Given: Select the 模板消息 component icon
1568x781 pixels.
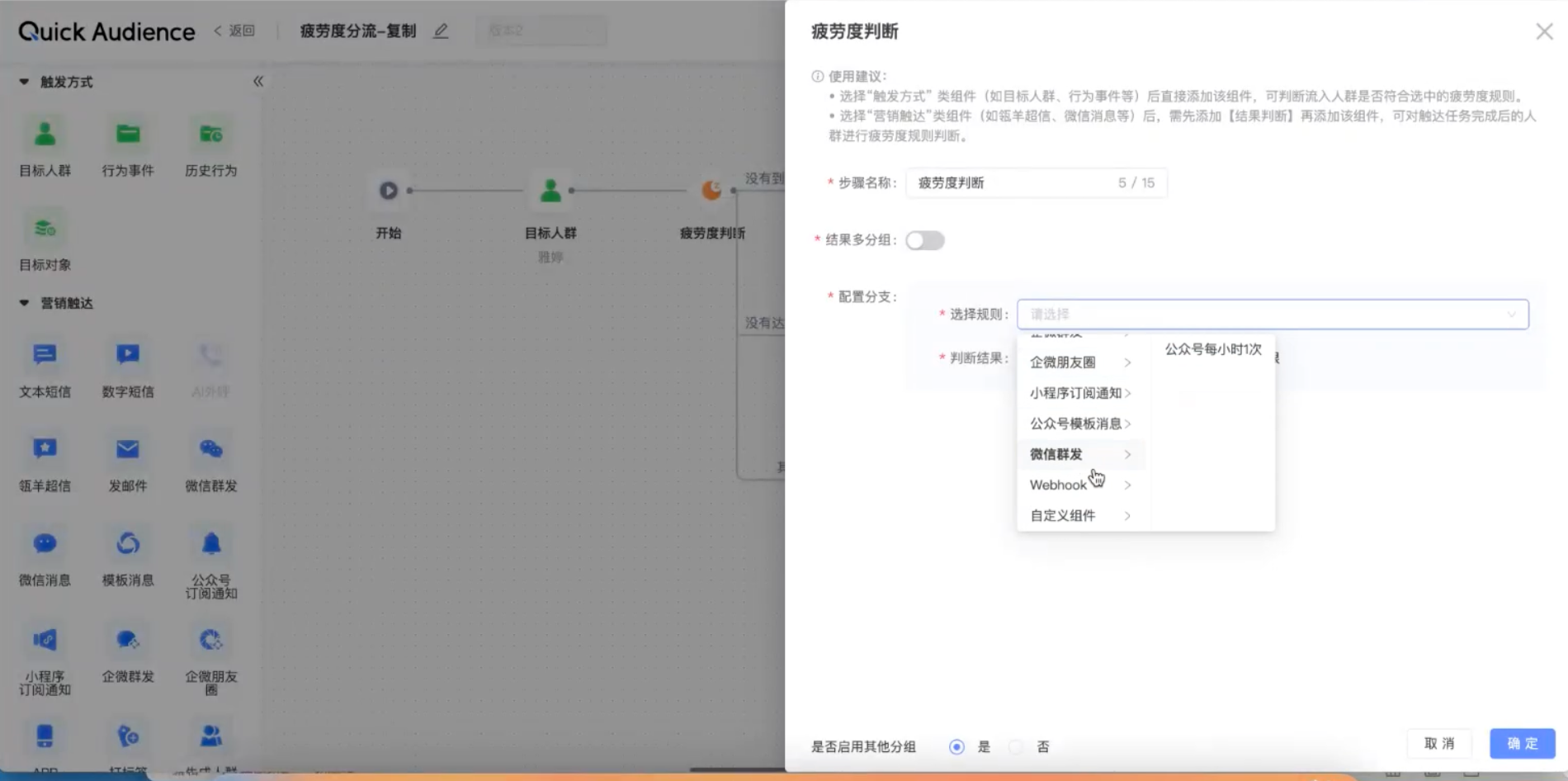Looking at the screenshot, I should (128, 543).
